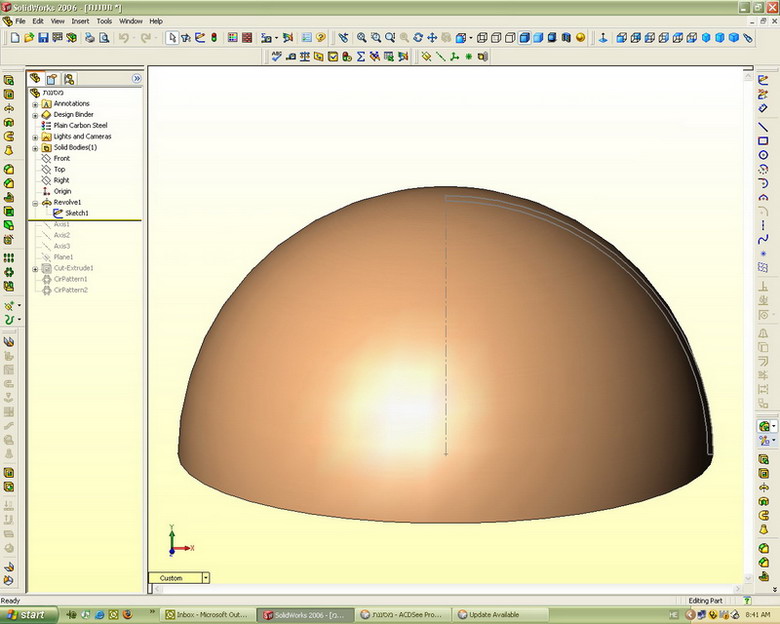Image resolution: width=780 pixels, height=624 pixels.
Task: Open the ConfigurationManager tab
Action: pyautogui.click(x=68, y=78)
